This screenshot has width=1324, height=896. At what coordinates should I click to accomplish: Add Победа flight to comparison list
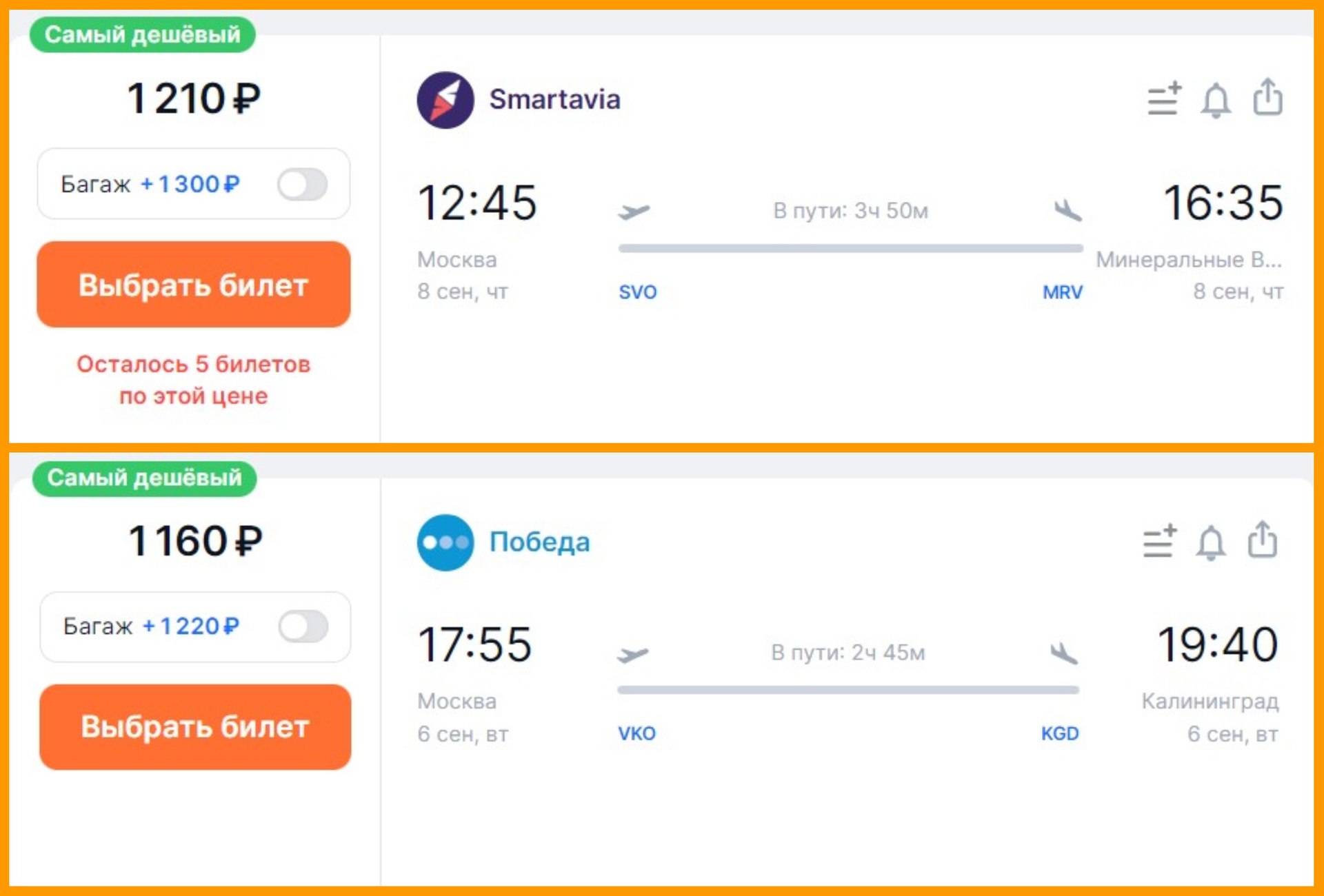[1160, 542]
